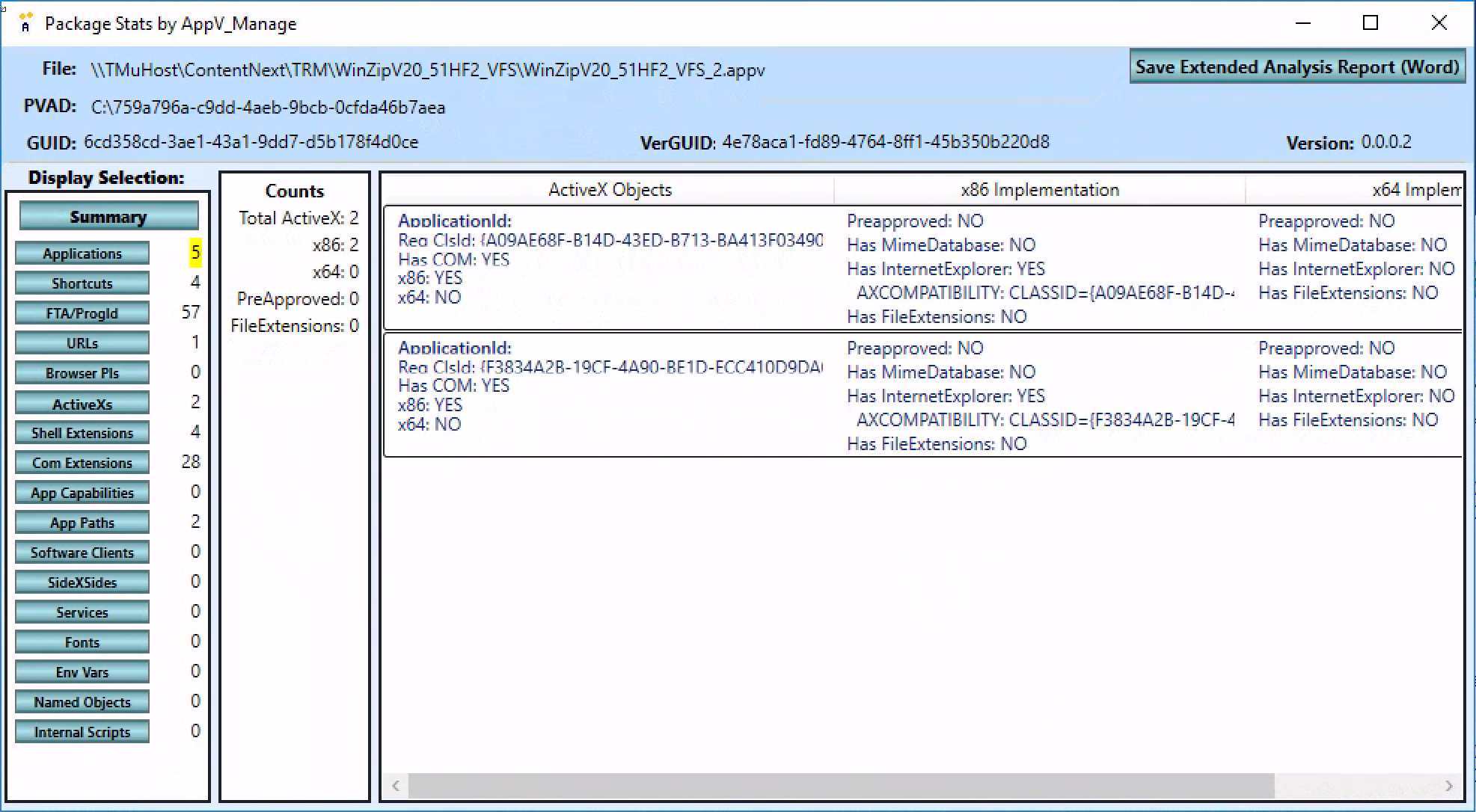Minimize the Package Stats window
This screenshot has width=1476, height=812.
pos(1303,23)
